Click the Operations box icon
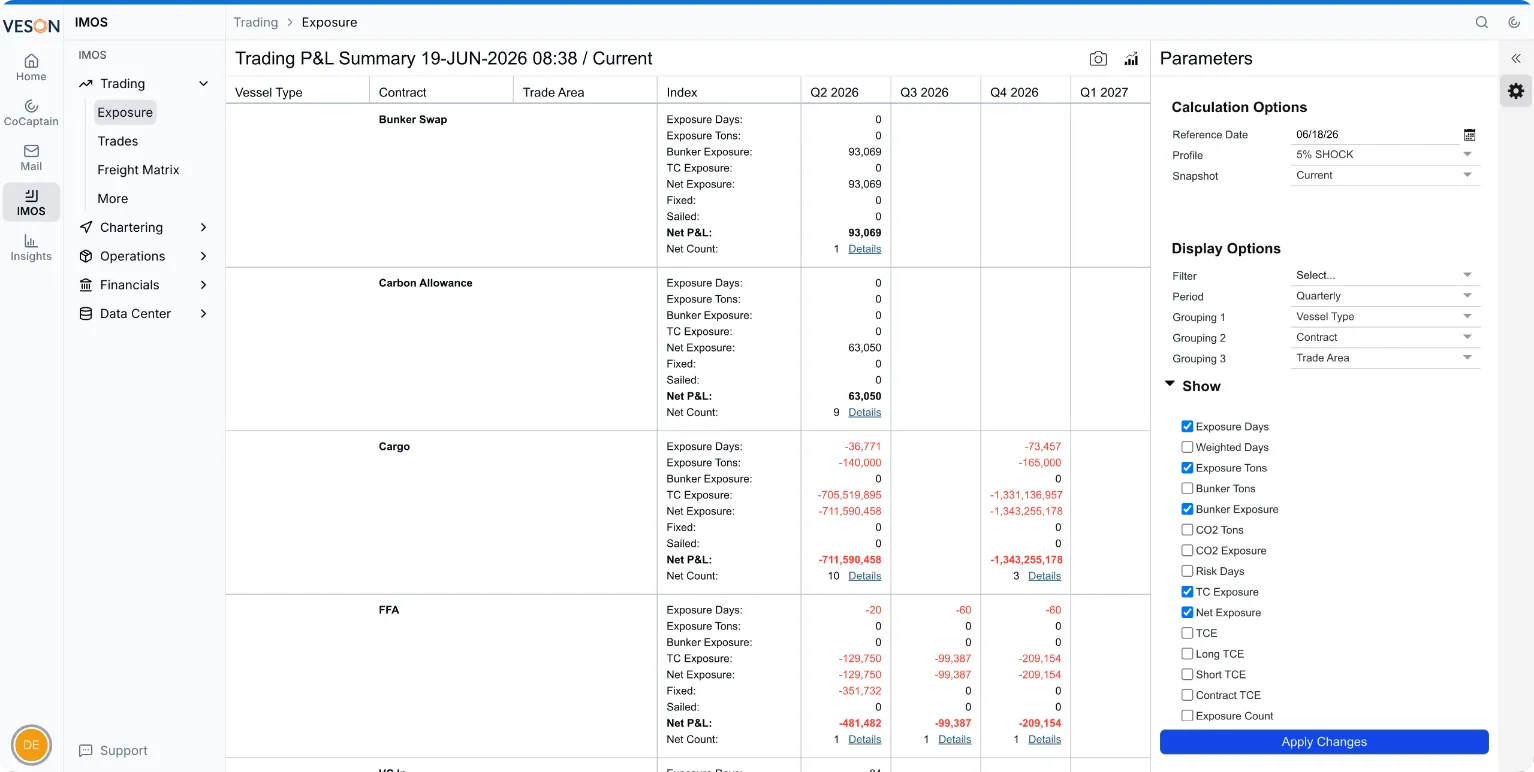 coord(86,256)
